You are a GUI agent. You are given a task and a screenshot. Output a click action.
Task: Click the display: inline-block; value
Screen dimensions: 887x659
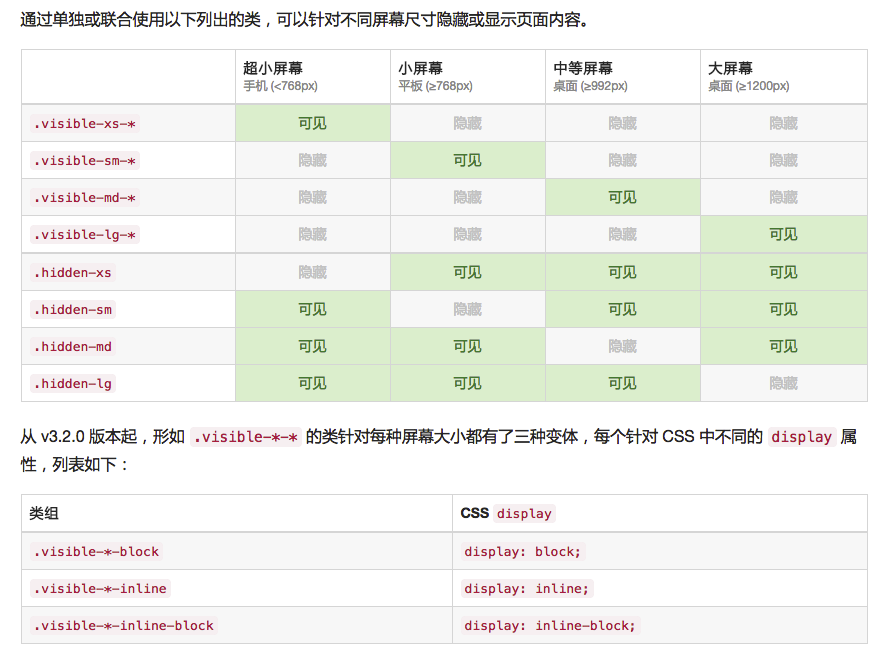click(x=550, y=626)
